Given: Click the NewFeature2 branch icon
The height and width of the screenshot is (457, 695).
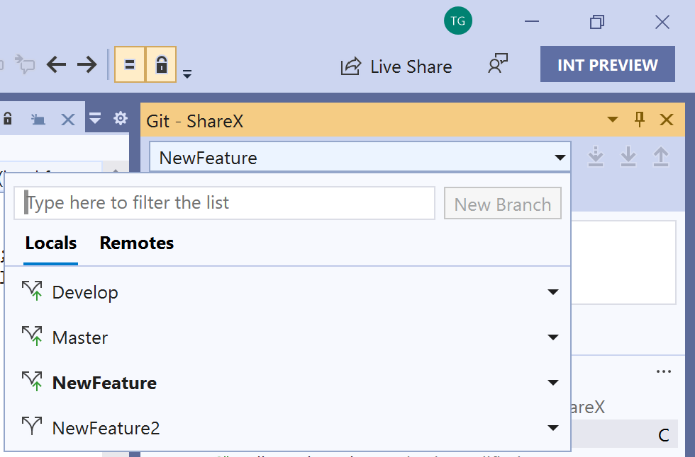Looking at the screenshot, I should point(32,426).
